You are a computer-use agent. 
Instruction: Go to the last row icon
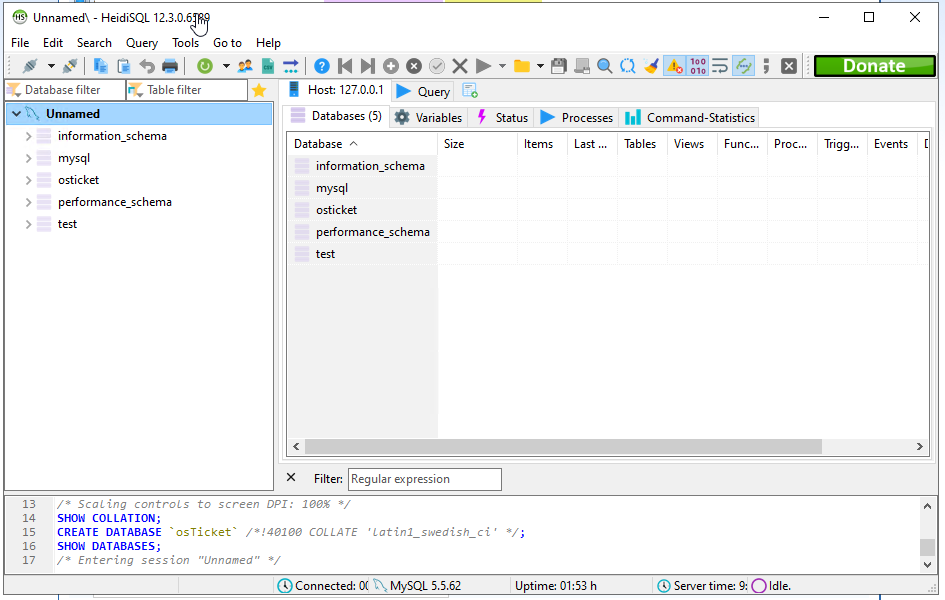368,66
